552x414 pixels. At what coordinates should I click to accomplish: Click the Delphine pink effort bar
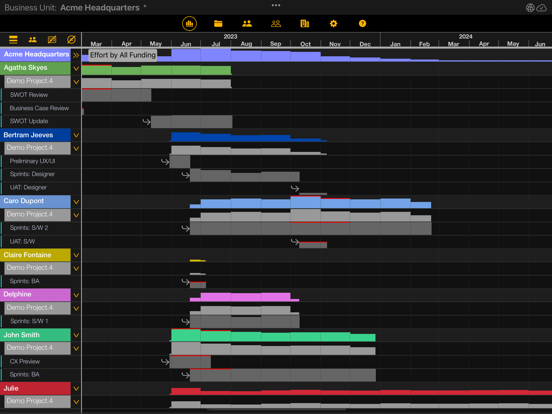tap(245, 297)
